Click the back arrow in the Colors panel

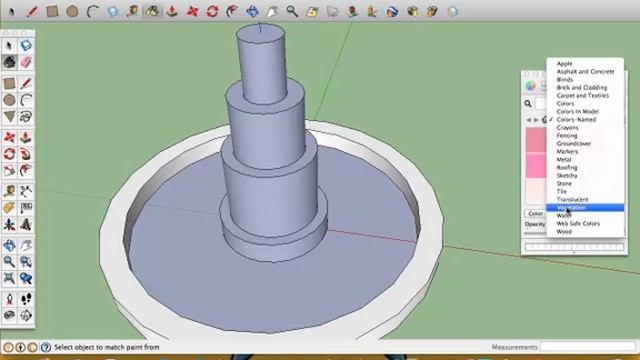[529, 120]
